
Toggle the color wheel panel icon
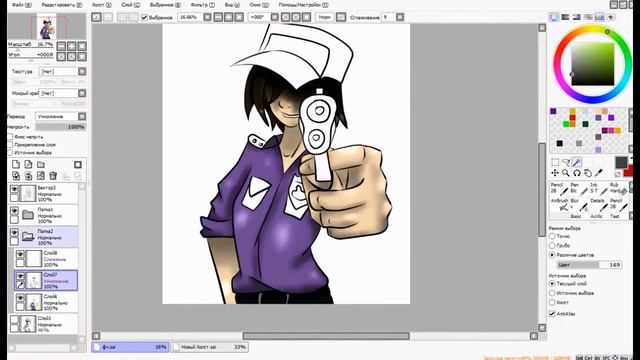554,17
